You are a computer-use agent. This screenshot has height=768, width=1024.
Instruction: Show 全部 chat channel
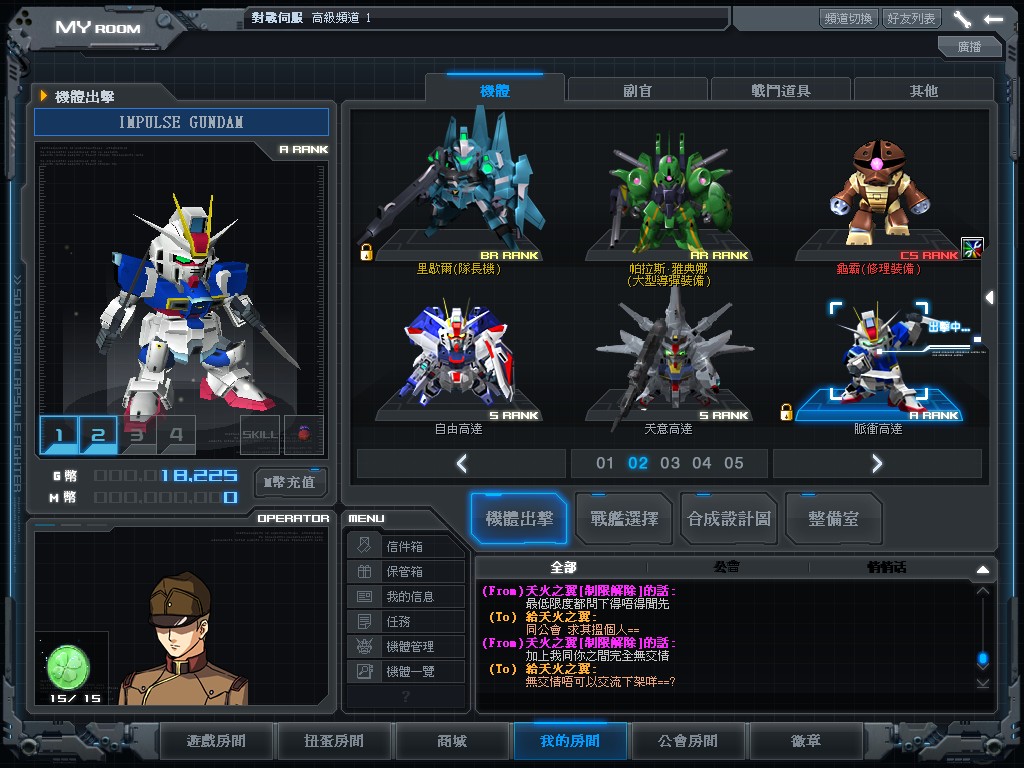click(563, 567)
